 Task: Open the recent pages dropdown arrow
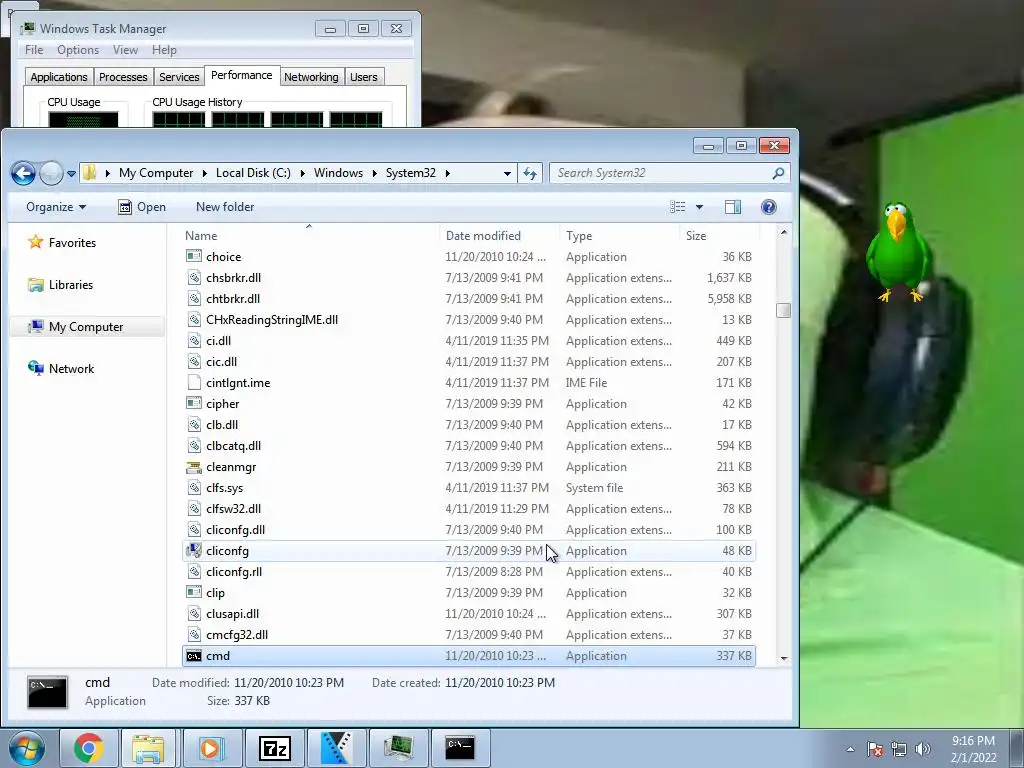[71, 174]
